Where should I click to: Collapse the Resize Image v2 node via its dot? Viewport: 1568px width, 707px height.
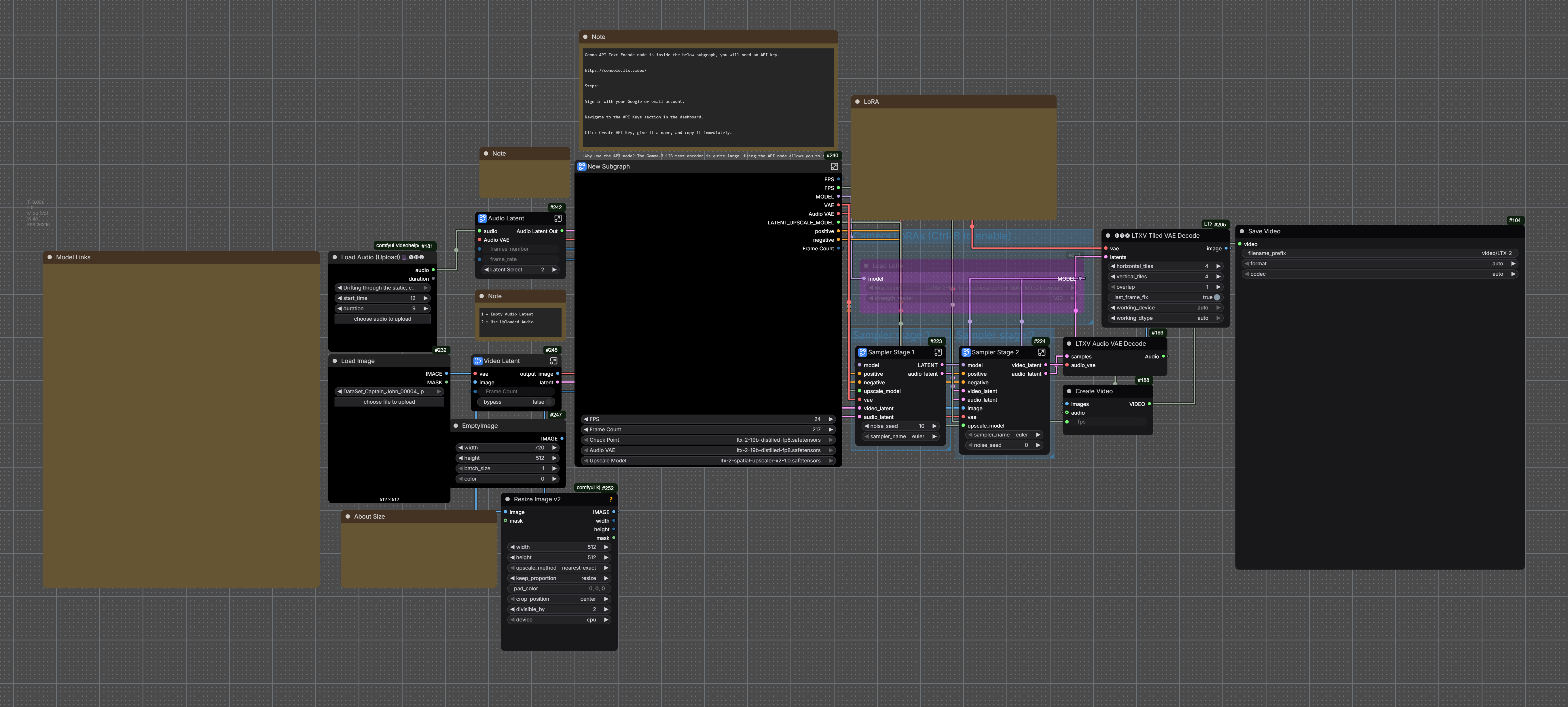click(508, 499)
